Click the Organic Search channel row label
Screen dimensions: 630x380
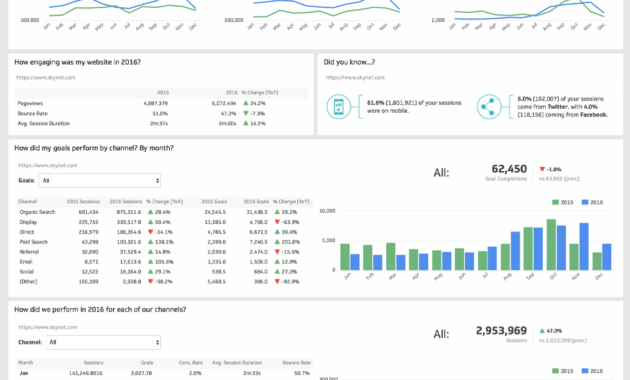[x=37, y=212]
